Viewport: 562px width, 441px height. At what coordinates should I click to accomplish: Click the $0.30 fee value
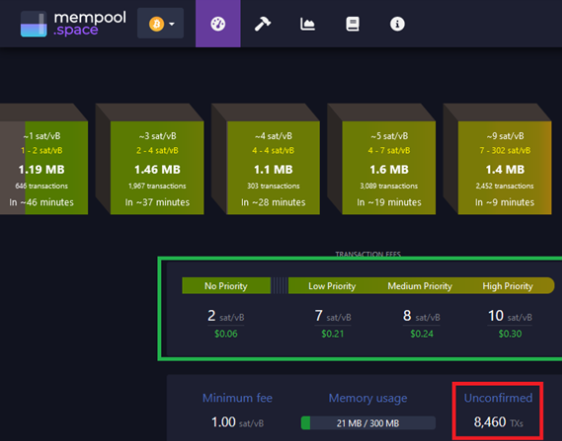coord(510,334)
